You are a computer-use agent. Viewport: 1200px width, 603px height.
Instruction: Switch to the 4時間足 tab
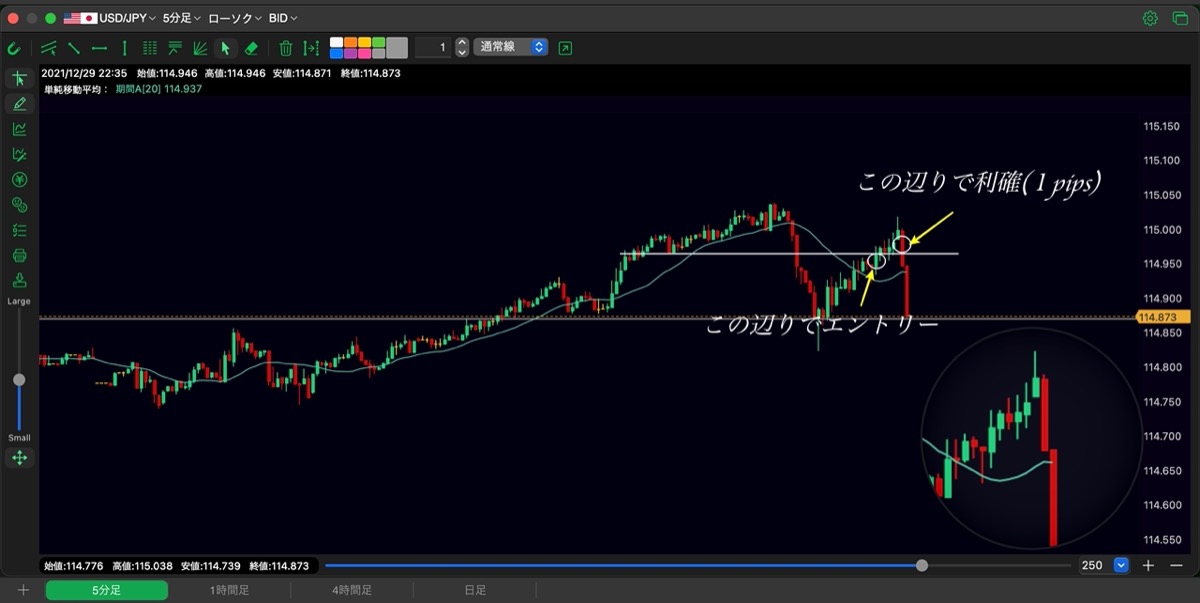pos(352,590)
